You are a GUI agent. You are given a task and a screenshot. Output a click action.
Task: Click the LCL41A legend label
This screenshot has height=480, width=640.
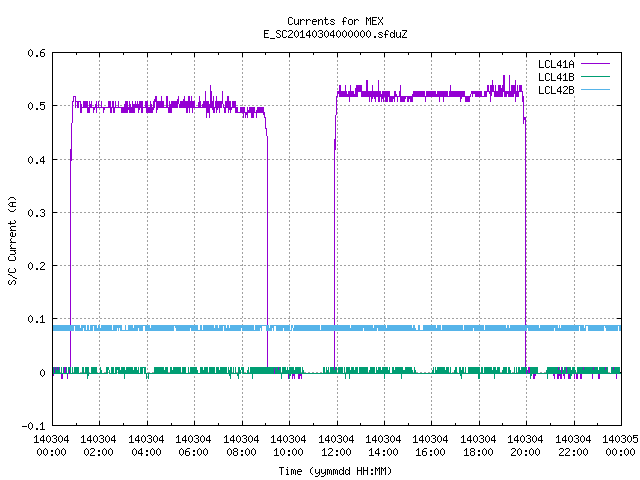coord(556,64)
